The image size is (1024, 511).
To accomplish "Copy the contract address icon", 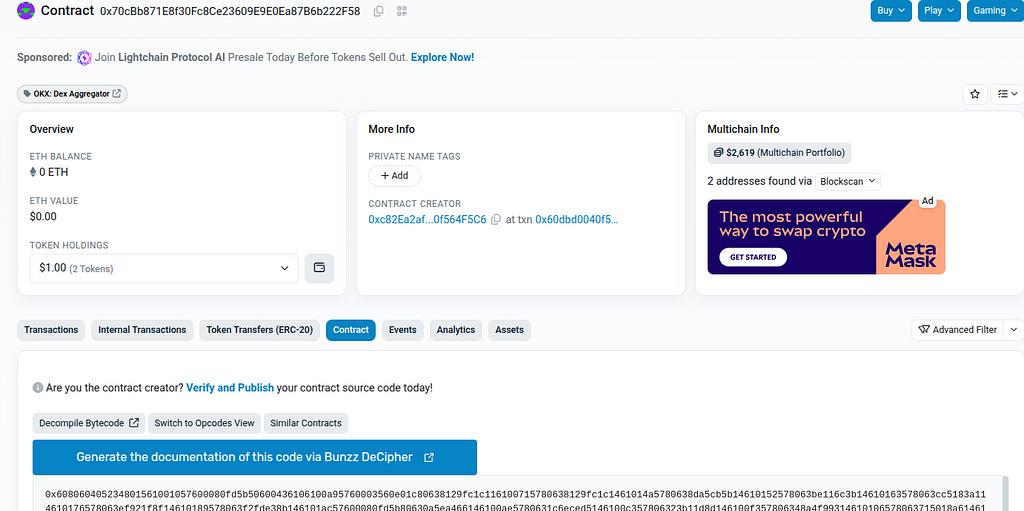I will point(378,11).
